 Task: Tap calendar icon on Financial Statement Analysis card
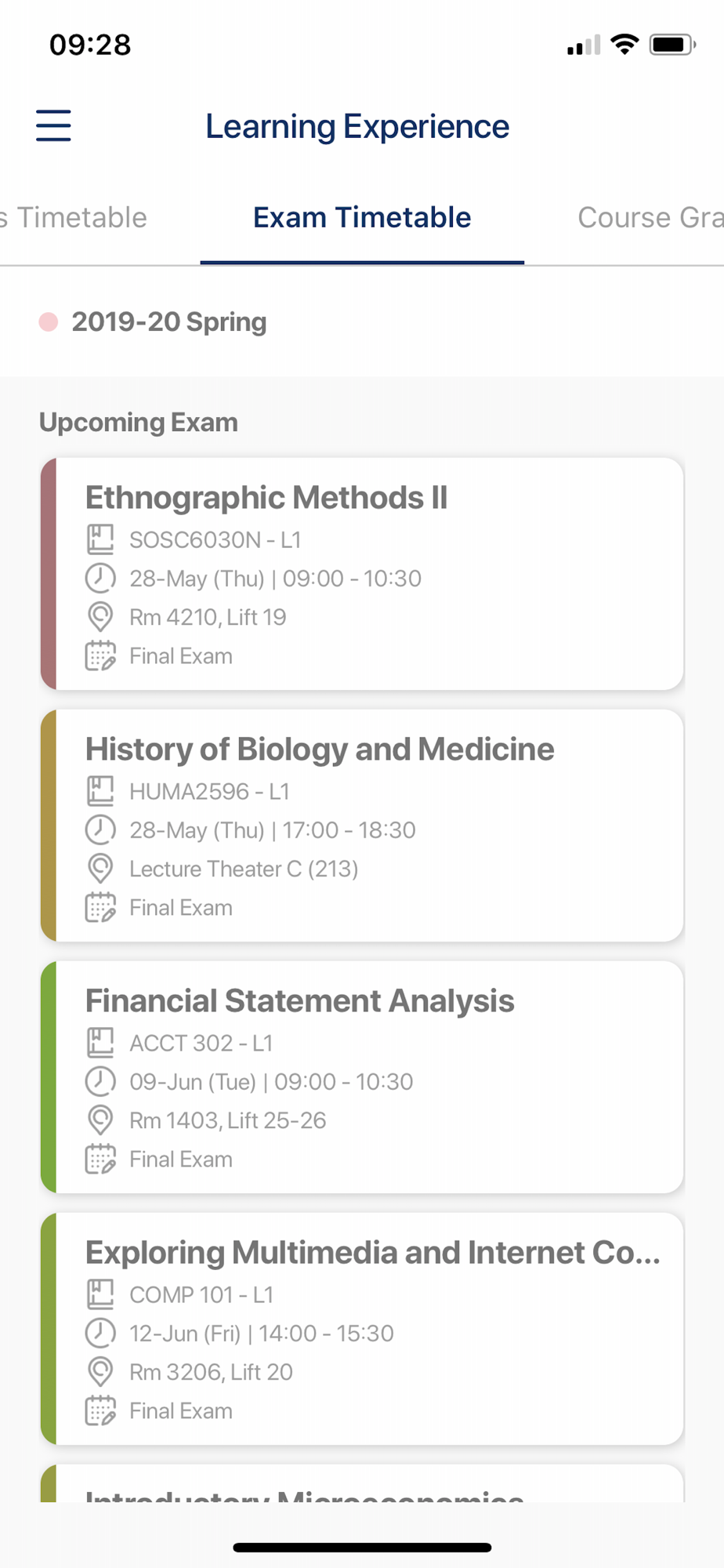(100, 1159)
